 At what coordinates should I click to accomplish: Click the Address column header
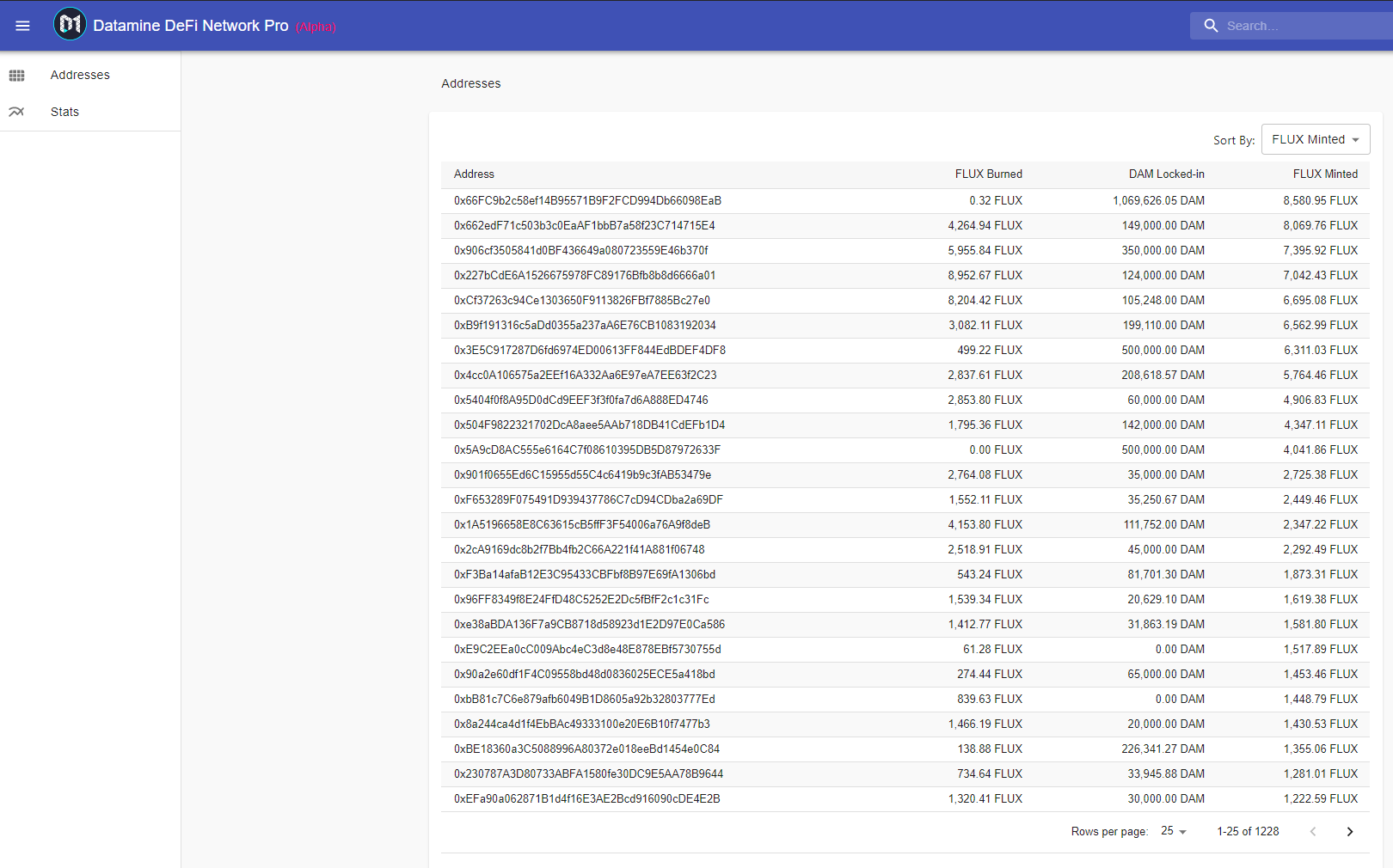click(x=474, y=174)
